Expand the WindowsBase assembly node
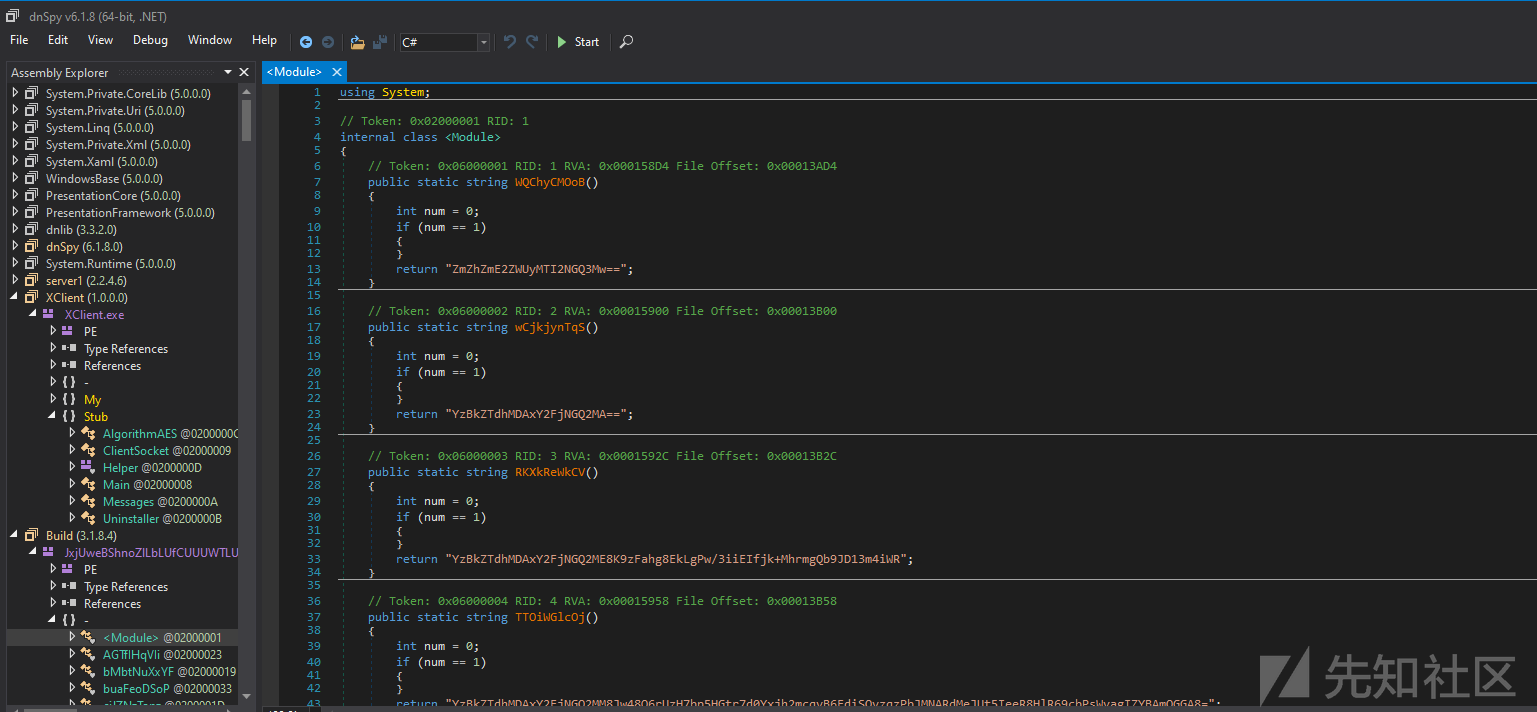Image resolution: width=1537 pixels, height=712 pixels. click(x=15, y=179)
